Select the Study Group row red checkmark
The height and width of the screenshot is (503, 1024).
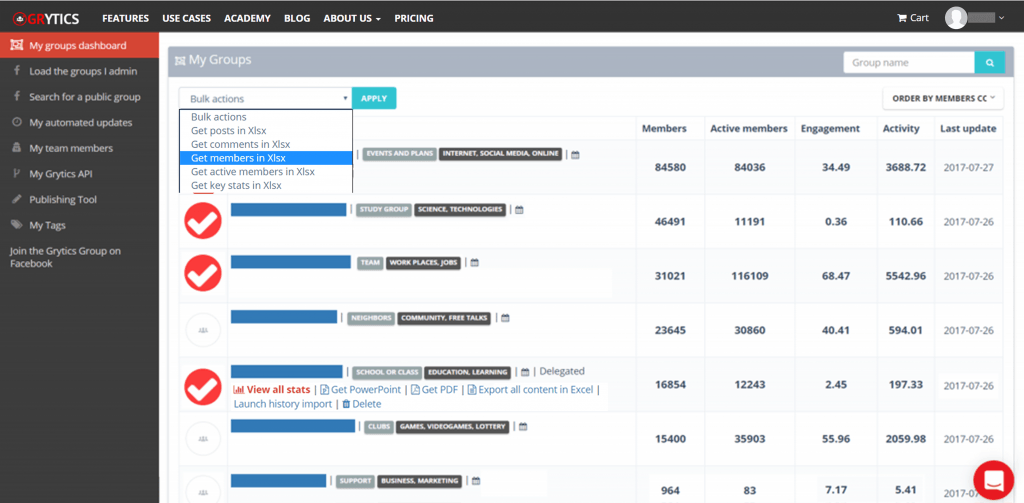point(203,221)
